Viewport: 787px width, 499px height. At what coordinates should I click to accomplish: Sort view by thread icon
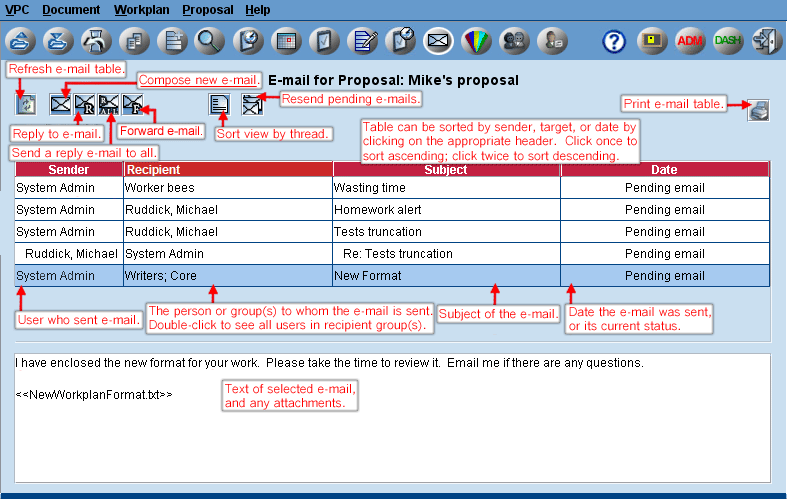(220, 103)
